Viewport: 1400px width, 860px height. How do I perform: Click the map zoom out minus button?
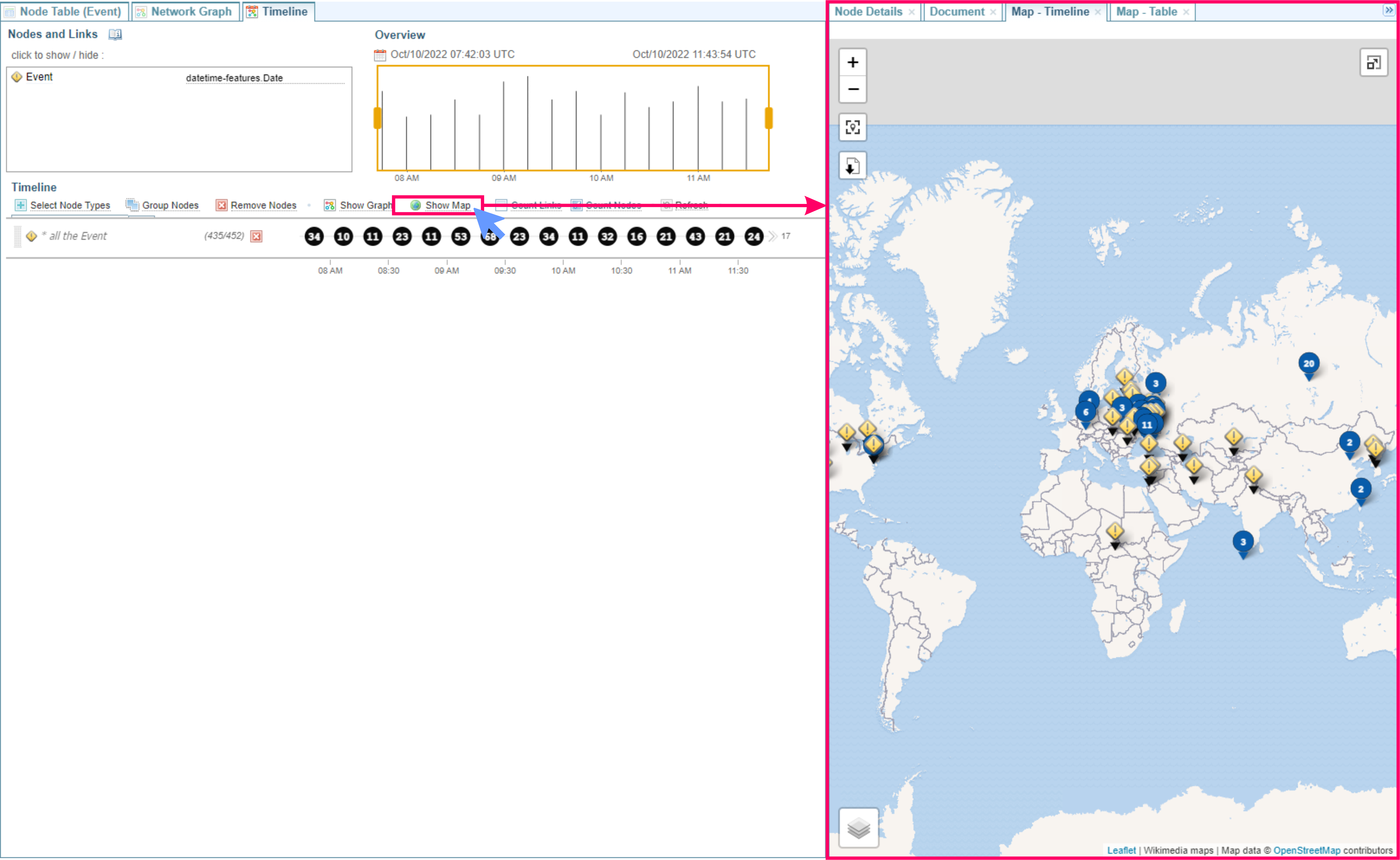tap(853, 89)
